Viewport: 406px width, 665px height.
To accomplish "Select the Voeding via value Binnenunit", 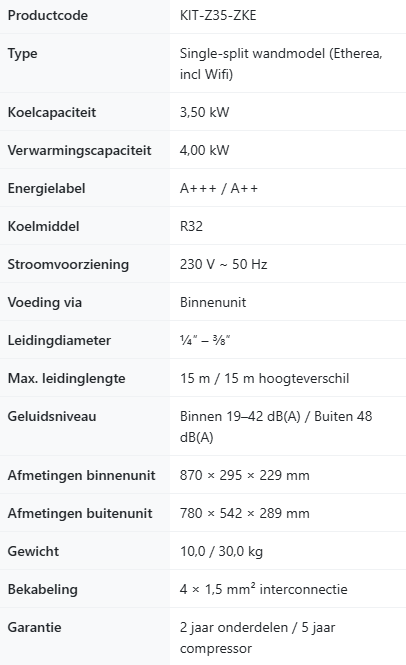I will (x=213, y=302).
